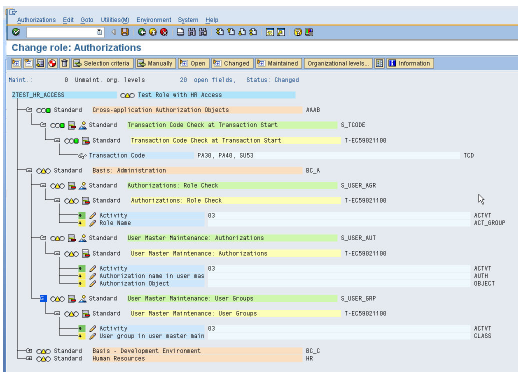Click the Manually button

[x=155, y=63]
